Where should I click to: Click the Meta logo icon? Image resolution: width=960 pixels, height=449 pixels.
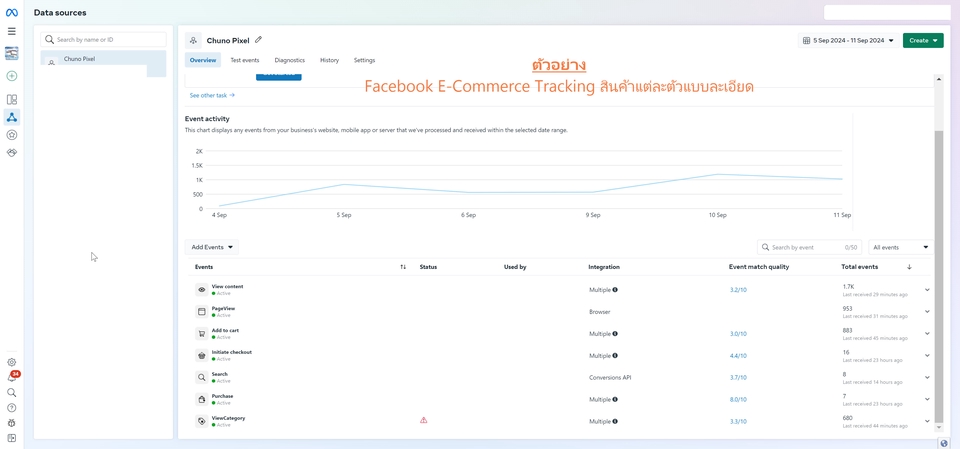12,13
